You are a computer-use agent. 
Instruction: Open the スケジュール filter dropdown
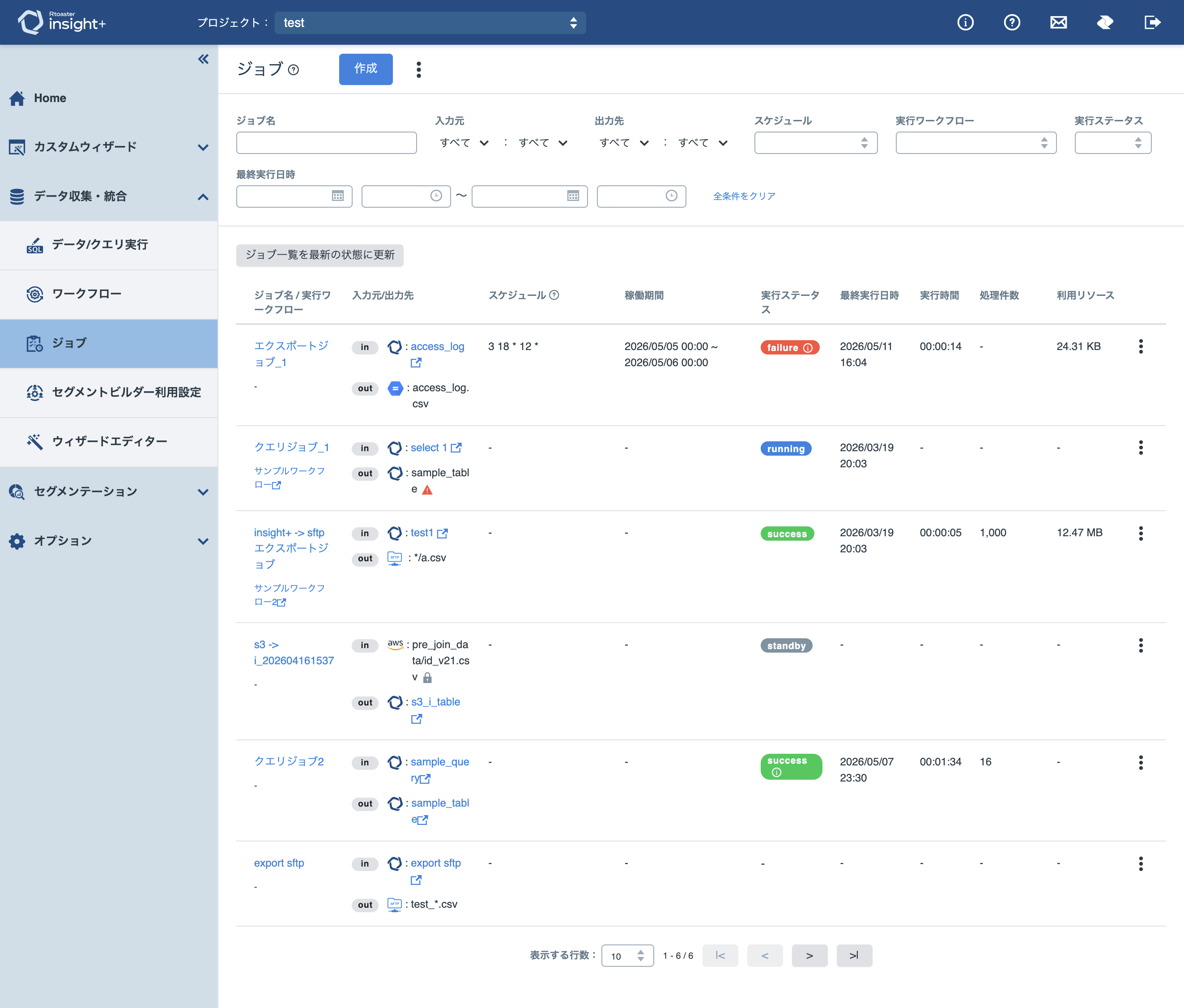[816, 143]
